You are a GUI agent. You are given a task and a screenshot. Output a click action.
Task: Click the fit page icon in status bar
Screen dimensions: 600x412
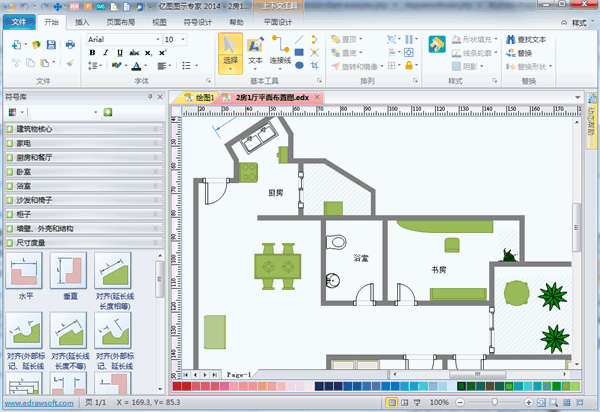(x=541, y=402)
